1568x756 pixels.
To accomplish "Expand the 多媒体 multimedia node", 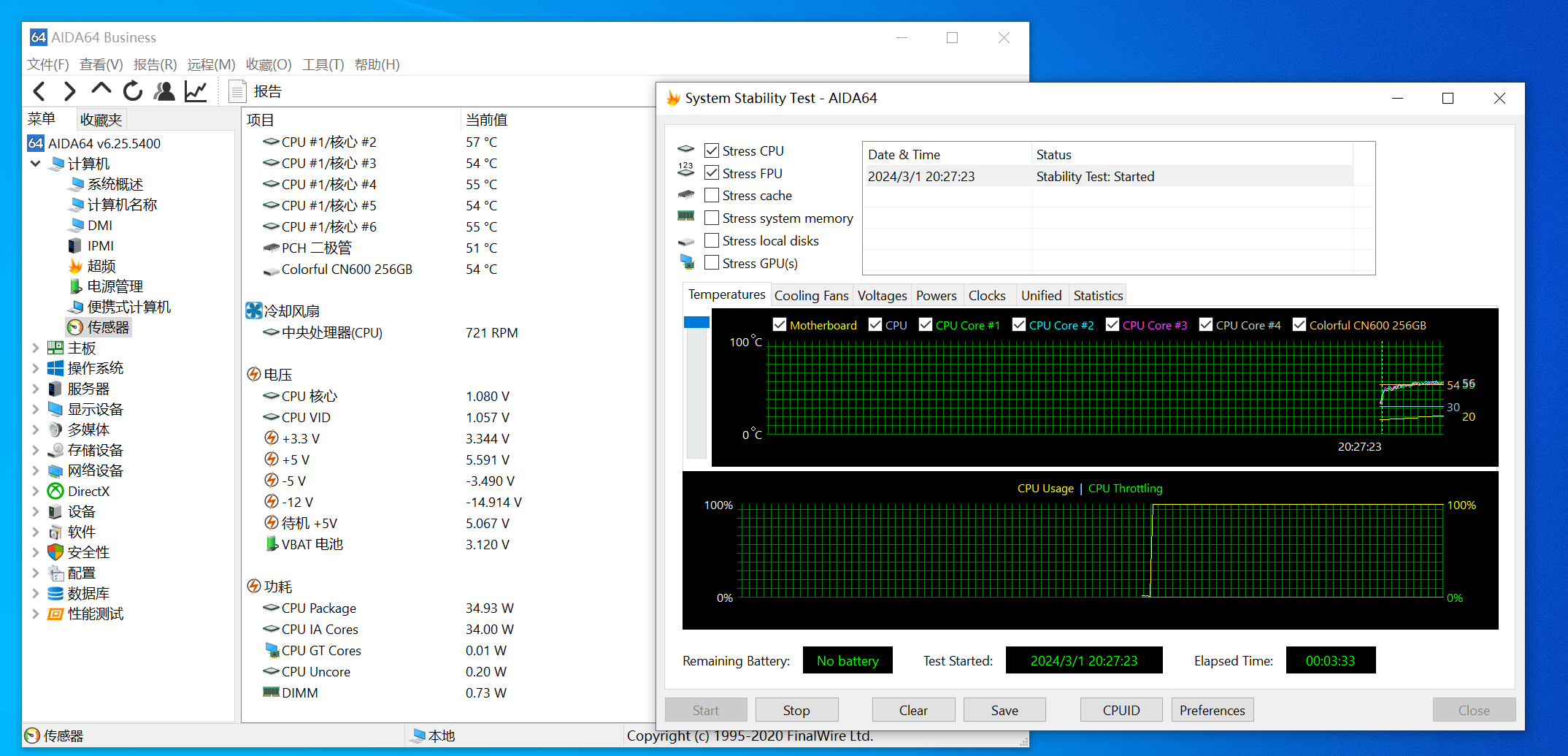I will click(x=35, y=429).
